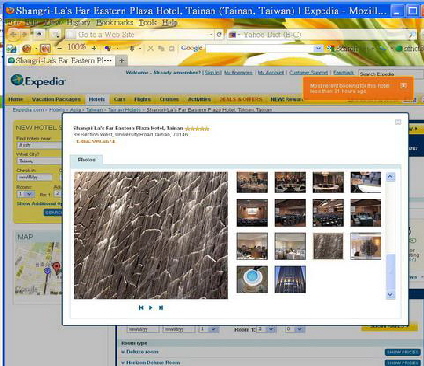Select the hotel exterior night thumbnail
The height and width of the screenshot is (366, 424).
click(290, 279)
